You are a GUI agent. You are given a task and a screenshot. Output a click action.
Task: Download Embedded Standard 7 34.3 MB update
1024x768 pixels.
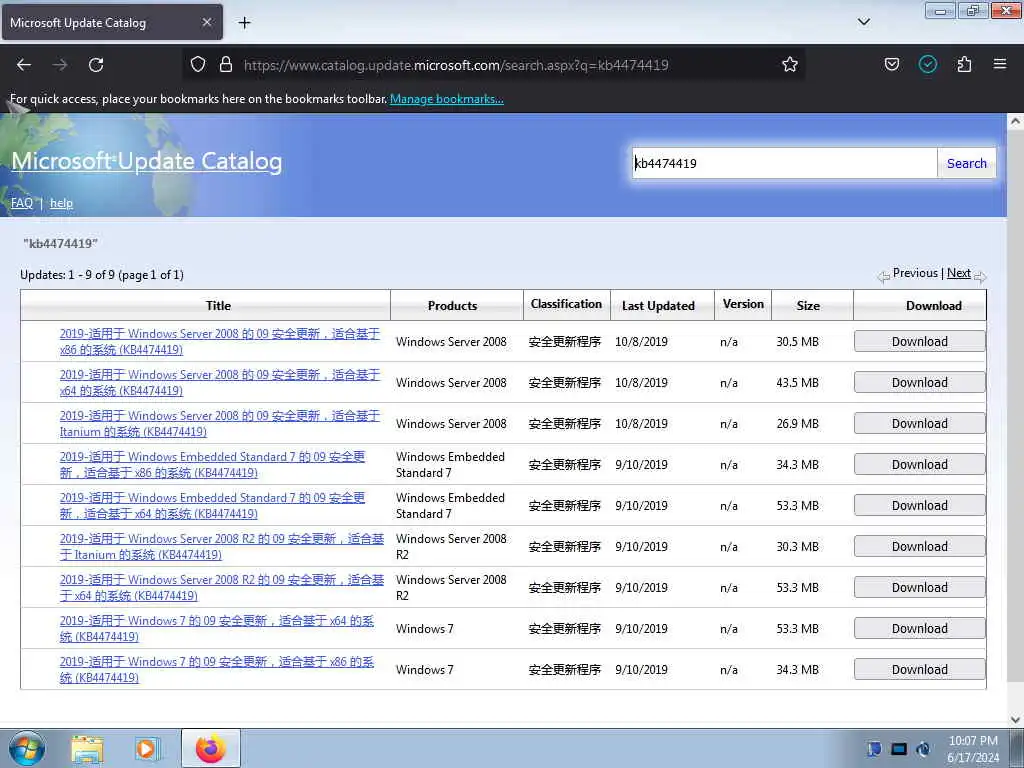pyautogui.click(x=920, y=464)
